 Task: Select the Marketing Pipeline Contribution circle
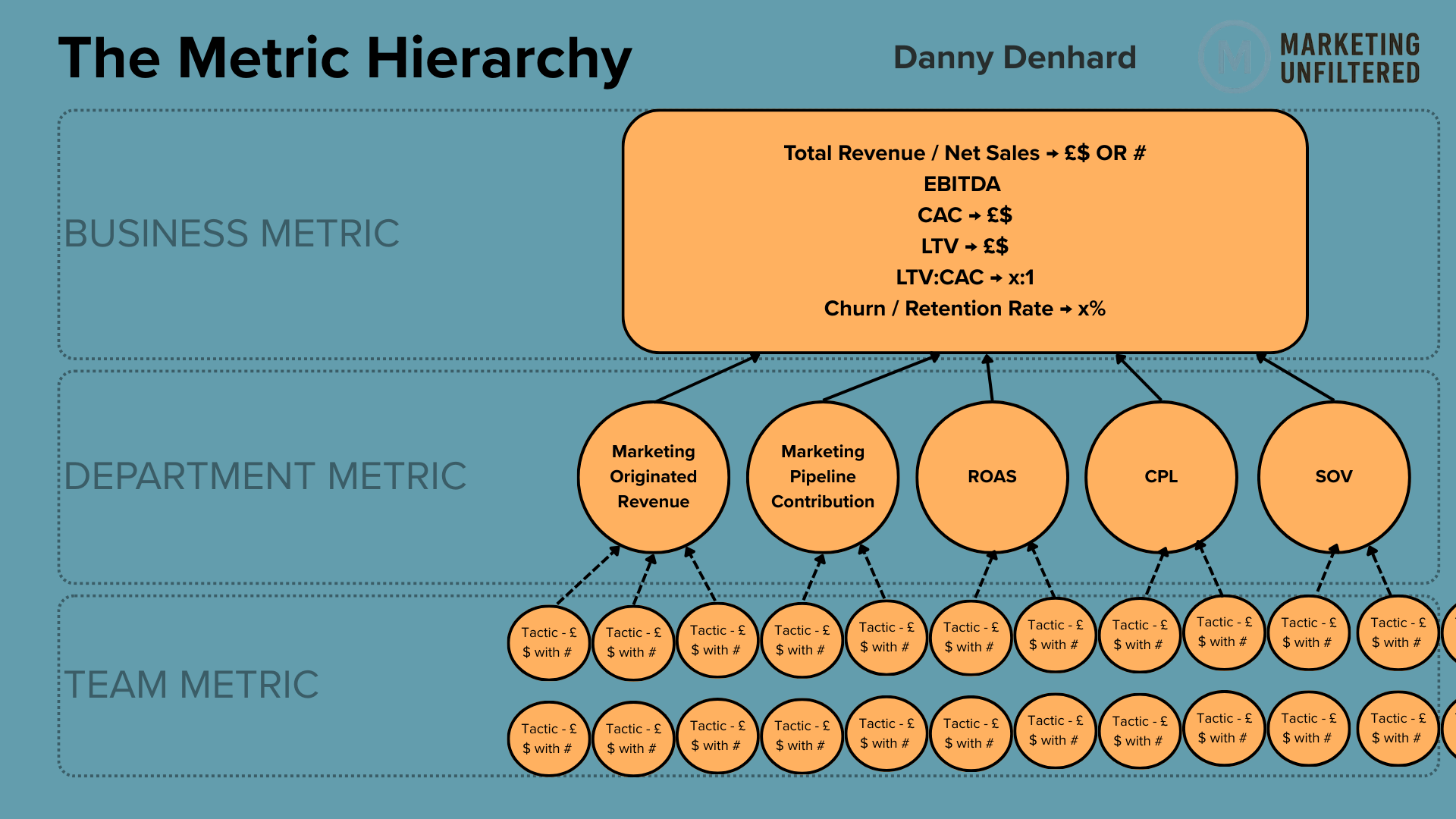tap(822, 476)
